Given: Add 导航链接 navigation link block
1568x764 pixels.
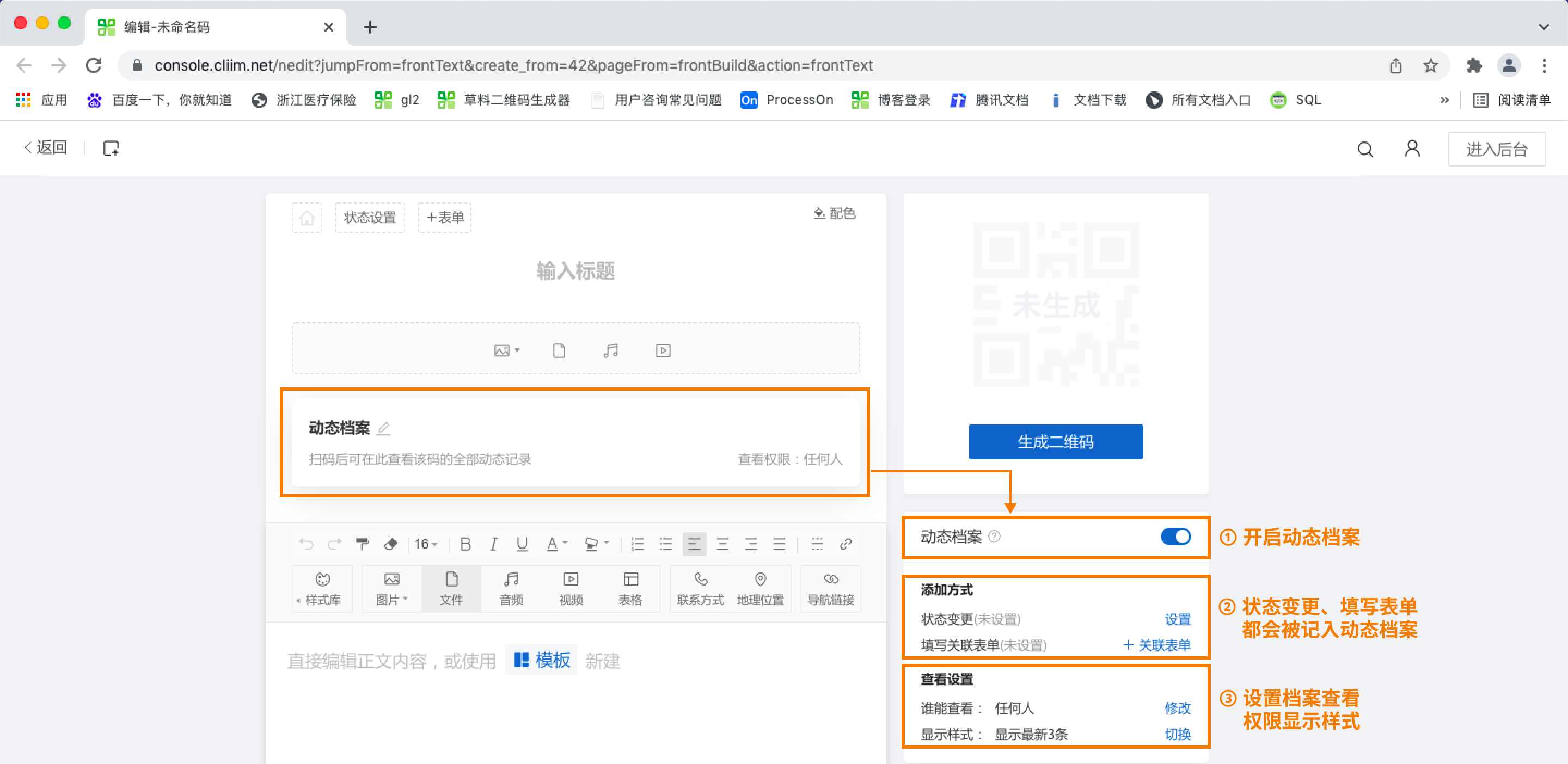Looking at the screenshot, I should pyautogui.click(x=831, y=589).
